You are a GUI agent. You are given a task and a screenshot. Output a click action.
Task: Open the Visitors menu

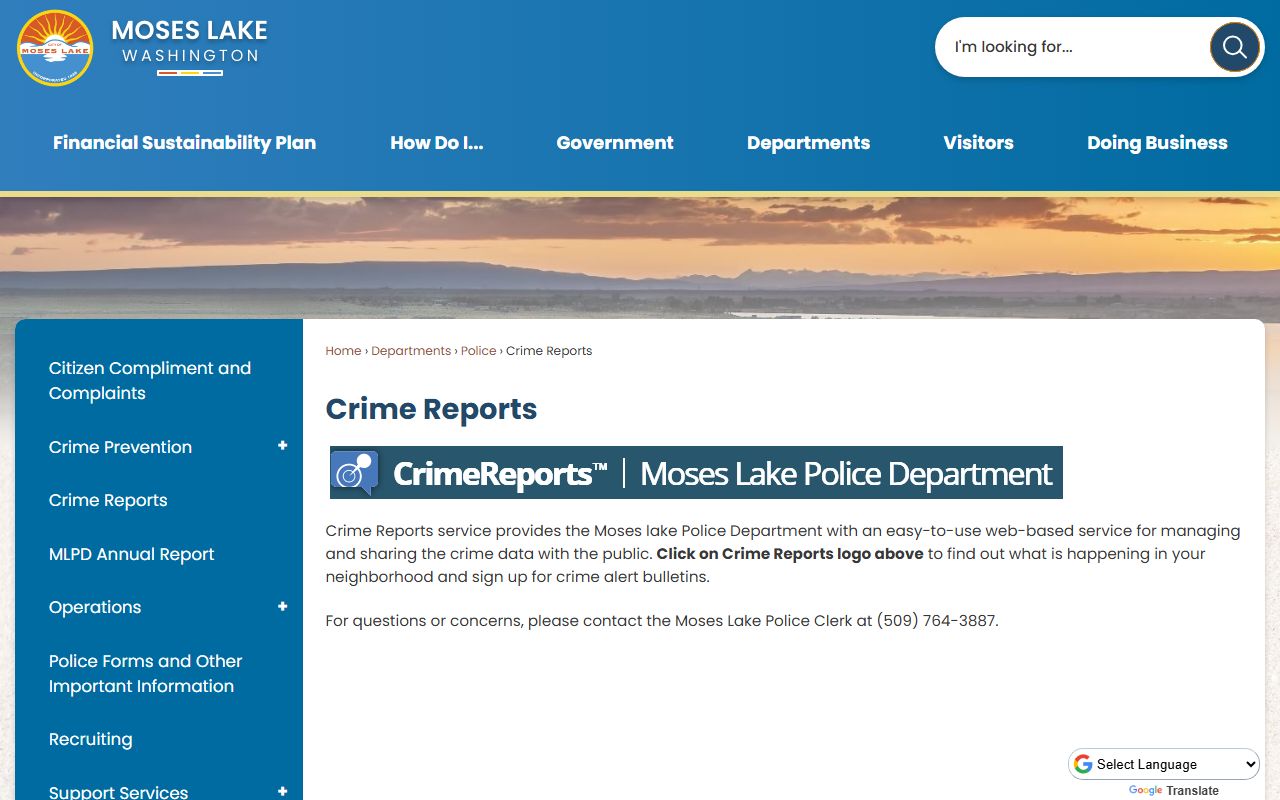point(978,143)
